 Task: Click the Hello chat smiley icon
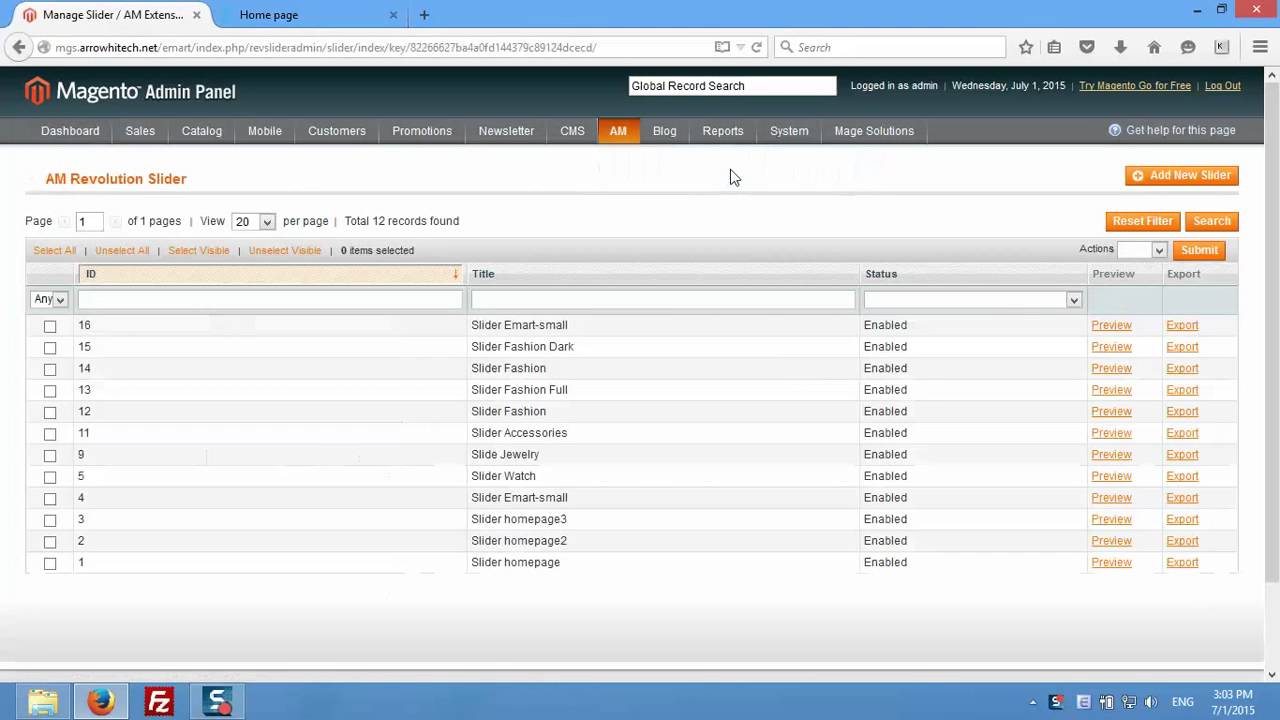pos(1188,47)
